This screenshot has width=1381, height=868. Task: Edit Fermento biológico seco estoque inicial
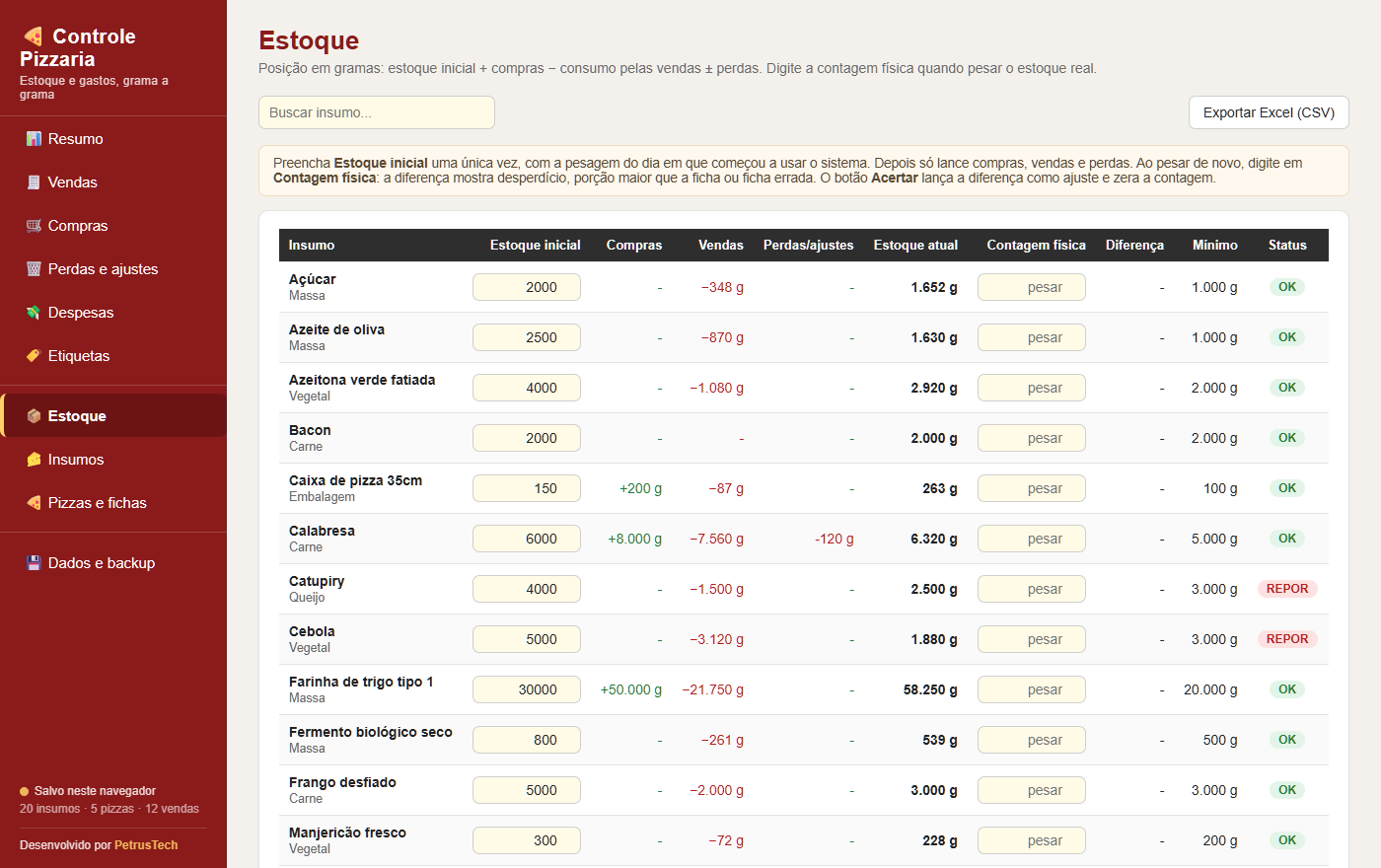[527, 740]
